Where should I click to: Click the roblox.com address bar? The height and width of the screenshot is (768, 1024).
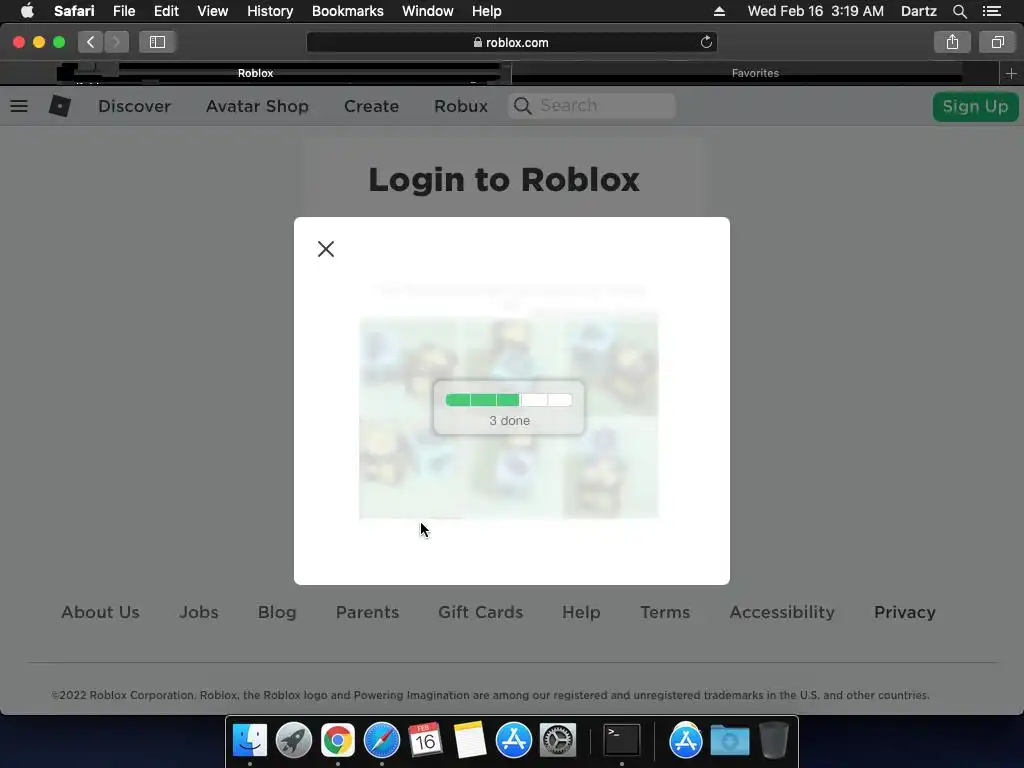[x=511, y=42]
